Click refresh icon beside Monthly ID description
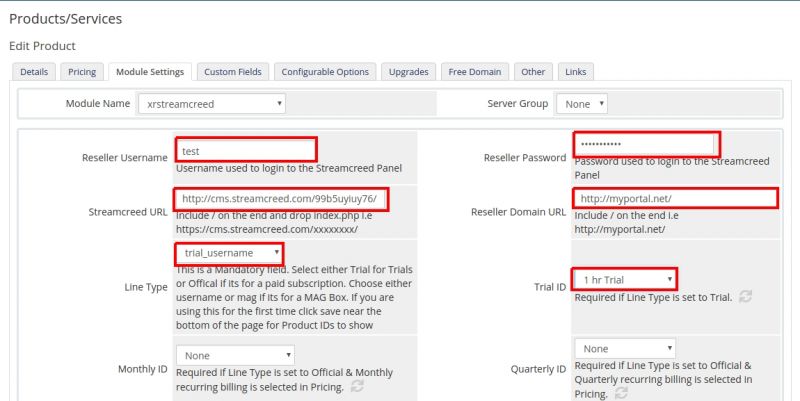The image size is (800, 401). pyautogui.click(x=357, y=386)
